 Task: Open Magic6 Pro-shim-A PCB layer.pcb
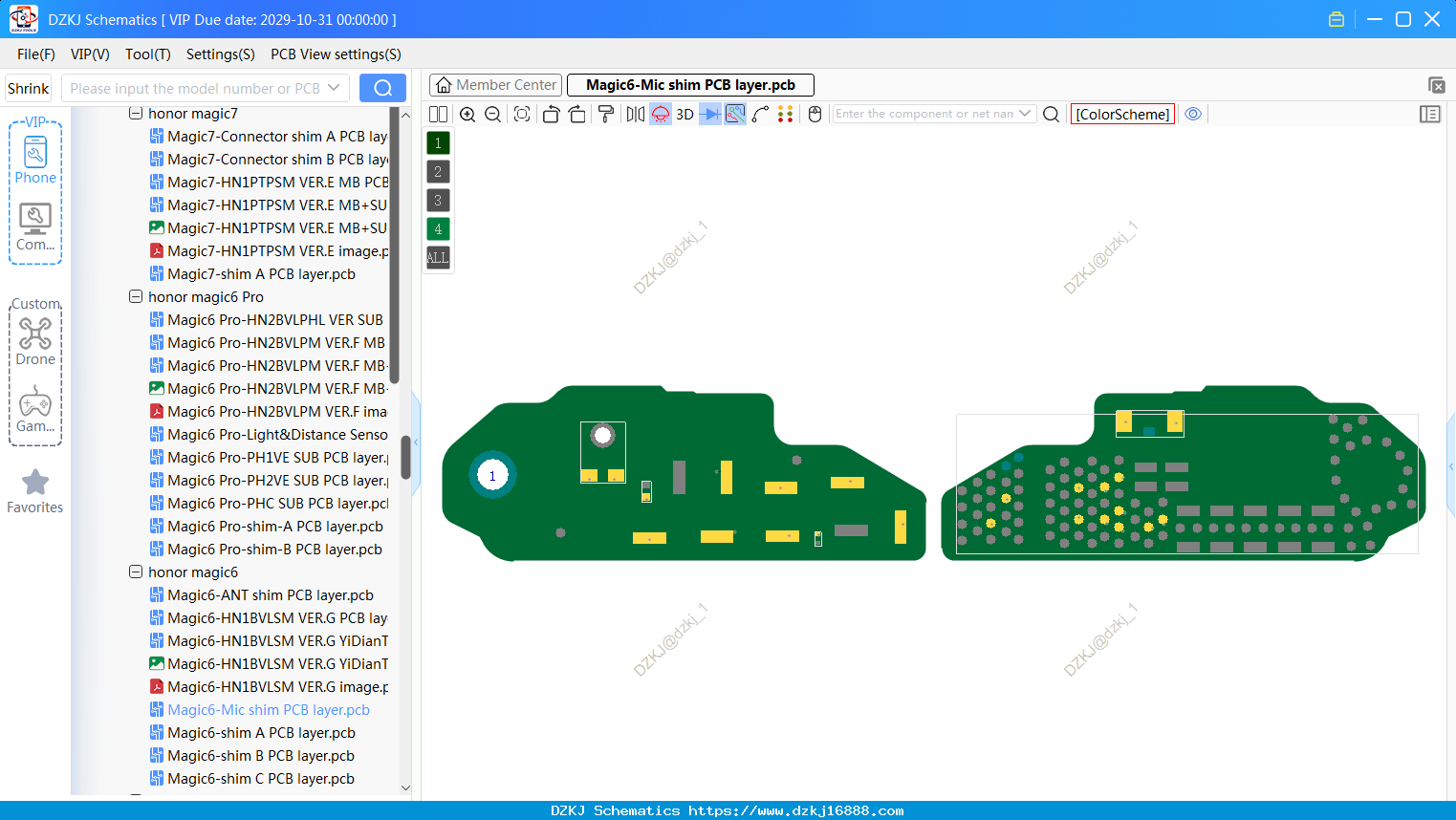(267, 527)
